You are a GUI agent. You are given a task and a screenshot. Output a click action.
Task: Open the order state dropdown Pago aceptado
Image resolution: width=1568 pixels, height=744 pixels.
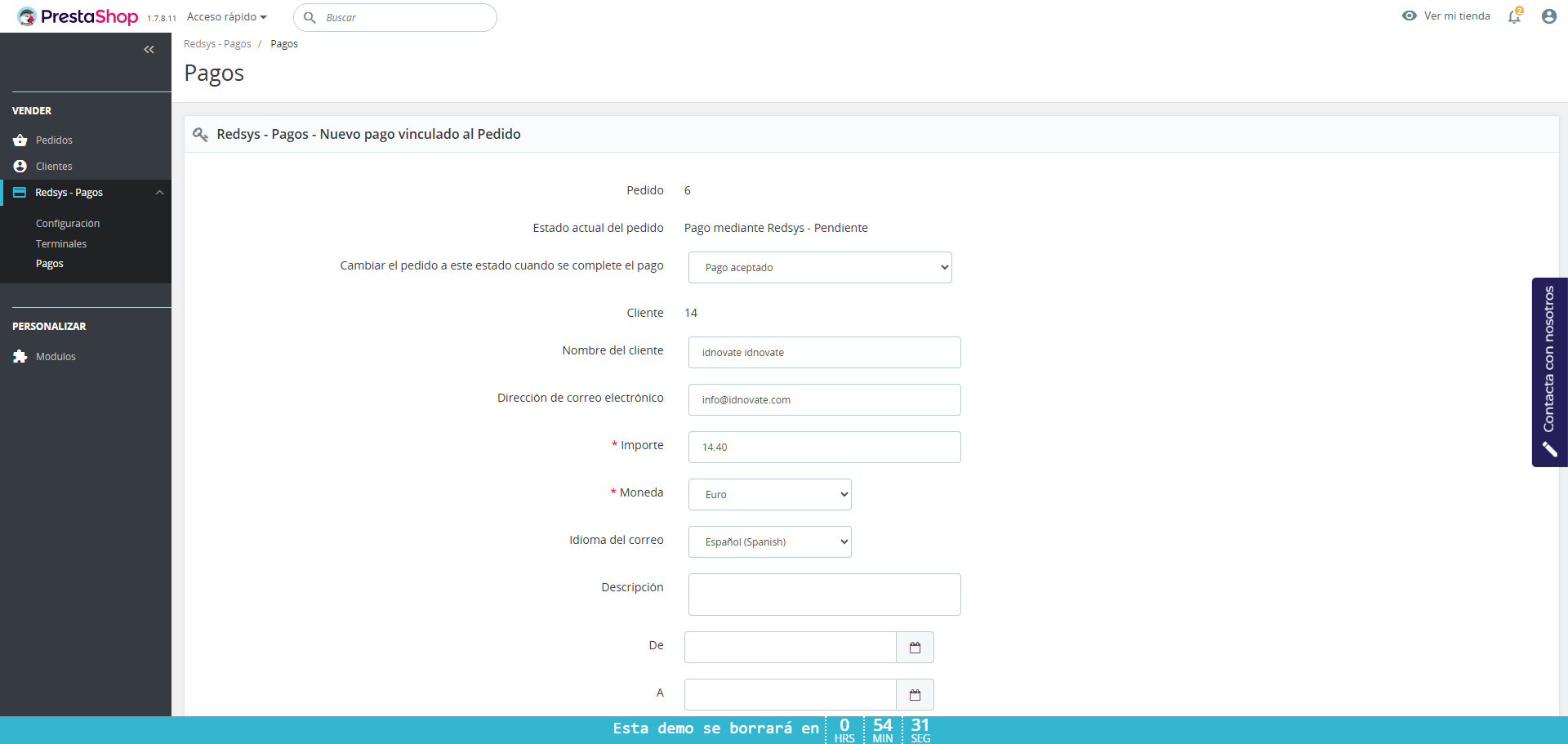point(820,267)
